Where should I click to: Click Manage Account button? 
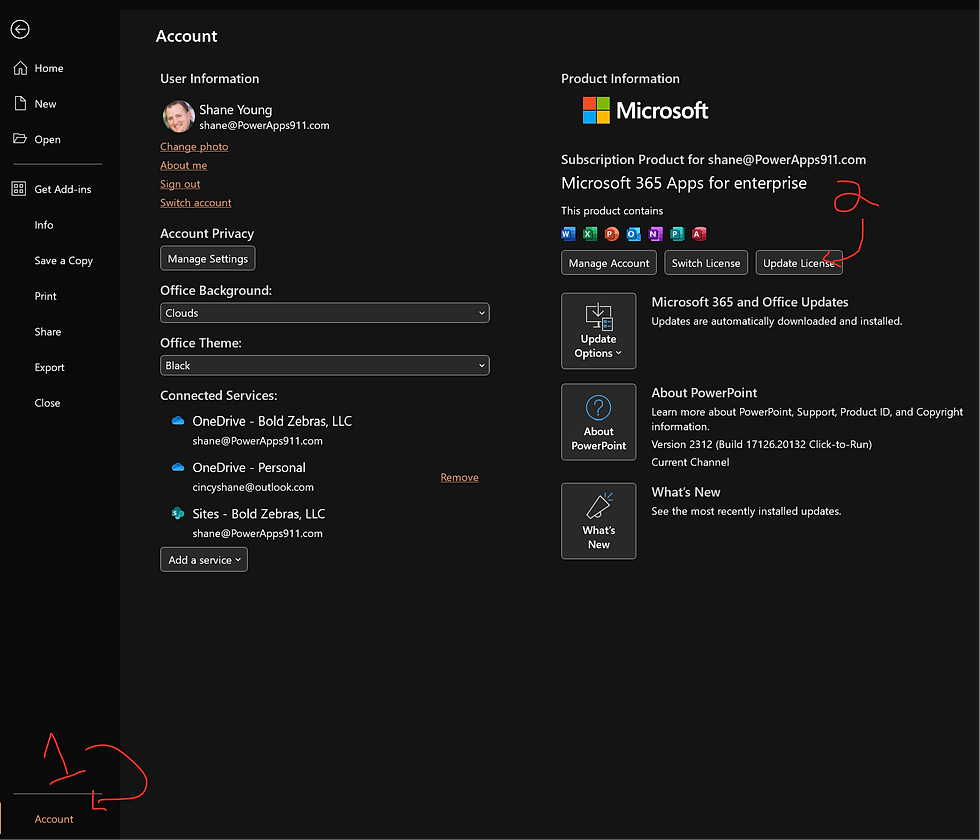(609, 263)
